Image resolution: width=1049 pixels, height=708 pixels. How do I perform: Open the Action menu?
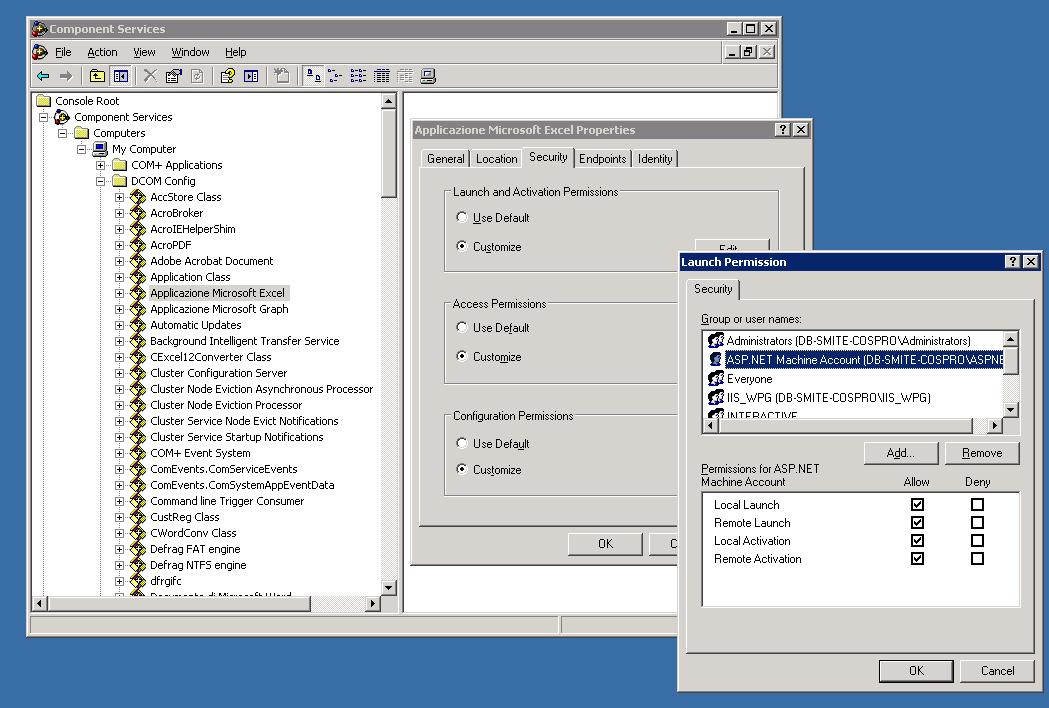102,52
